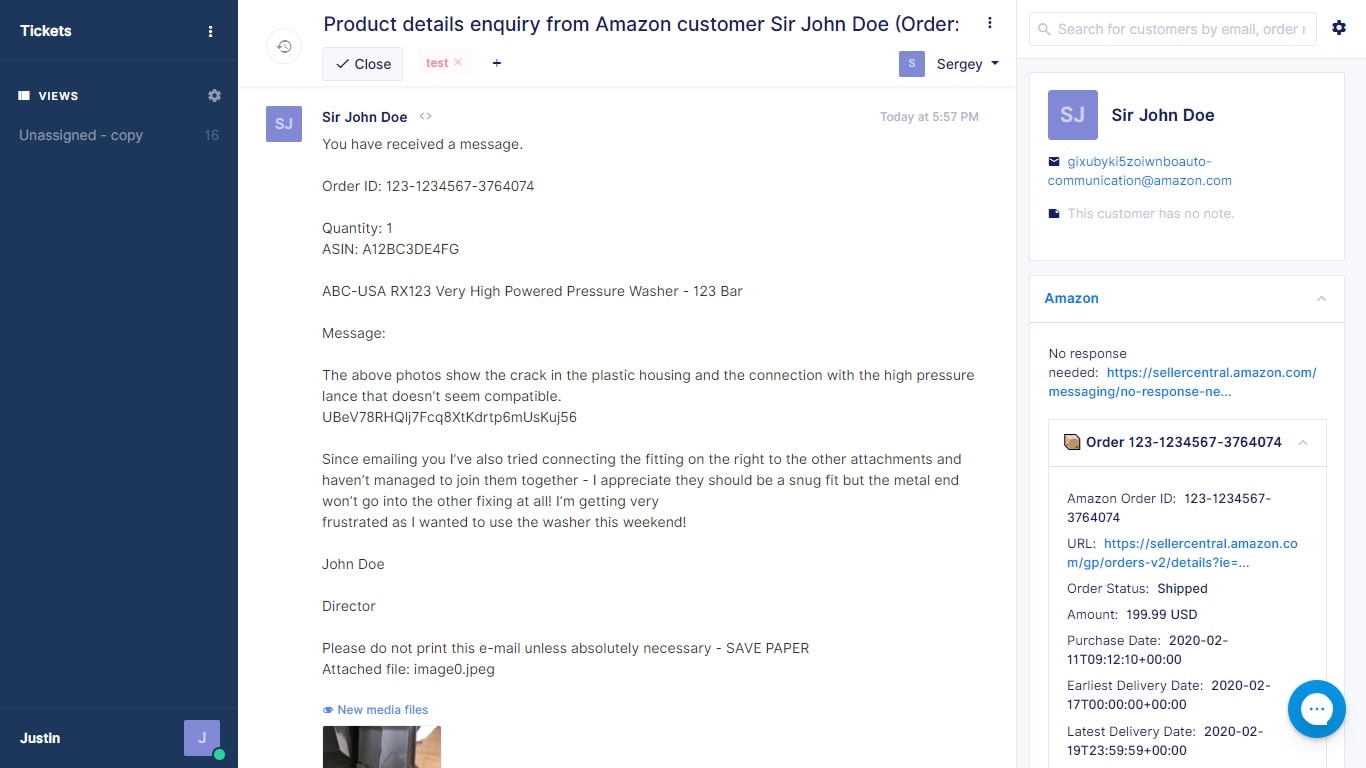This screenshot has height=768, width=1366.
Task: Open the chat widget bubble
Action: pos(1317,709)
